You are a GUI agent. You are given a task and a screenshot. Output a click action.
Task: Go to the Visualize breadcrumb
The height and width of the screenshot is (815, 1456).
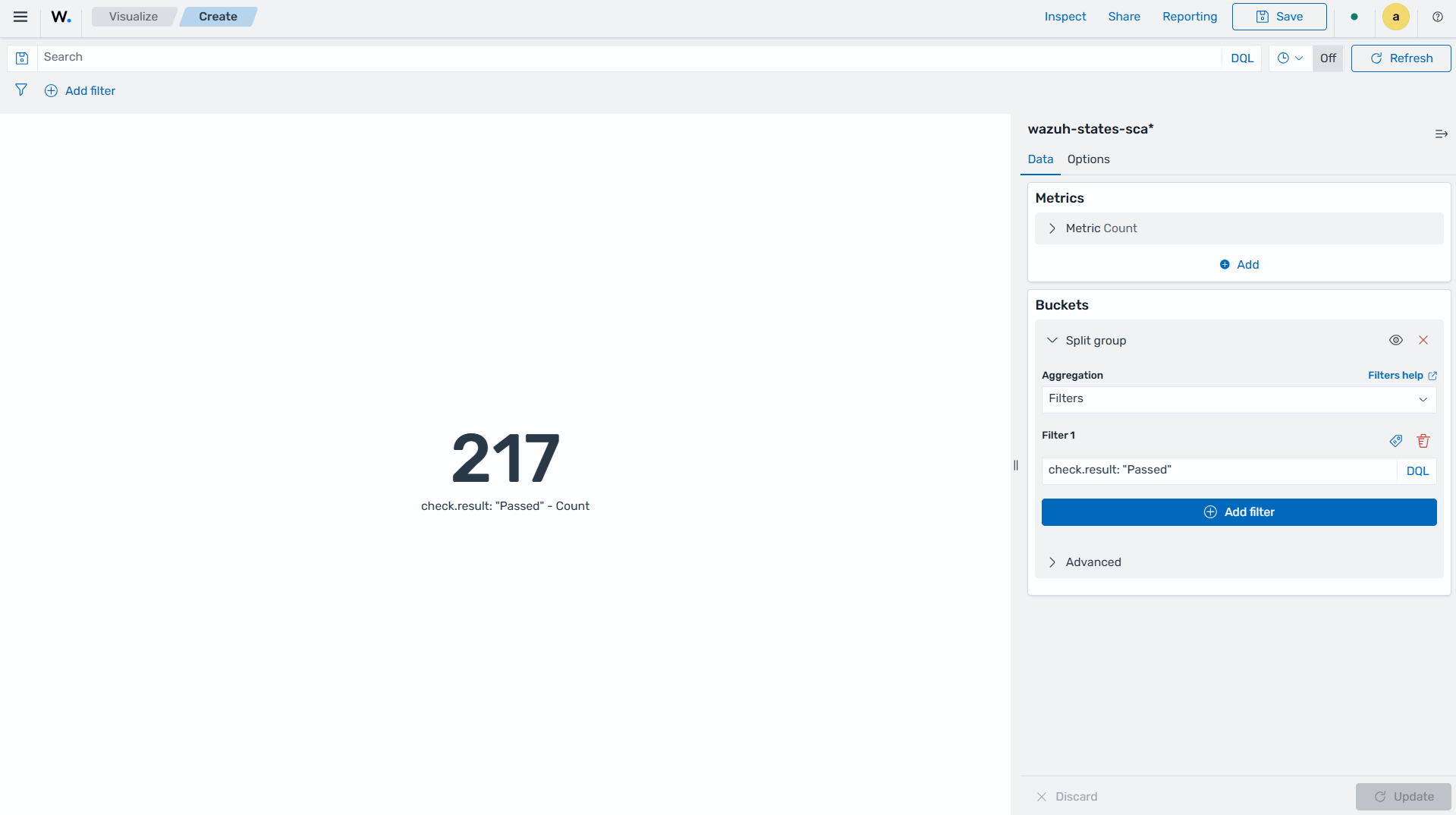pyautogui.click(x=134, y=17)
